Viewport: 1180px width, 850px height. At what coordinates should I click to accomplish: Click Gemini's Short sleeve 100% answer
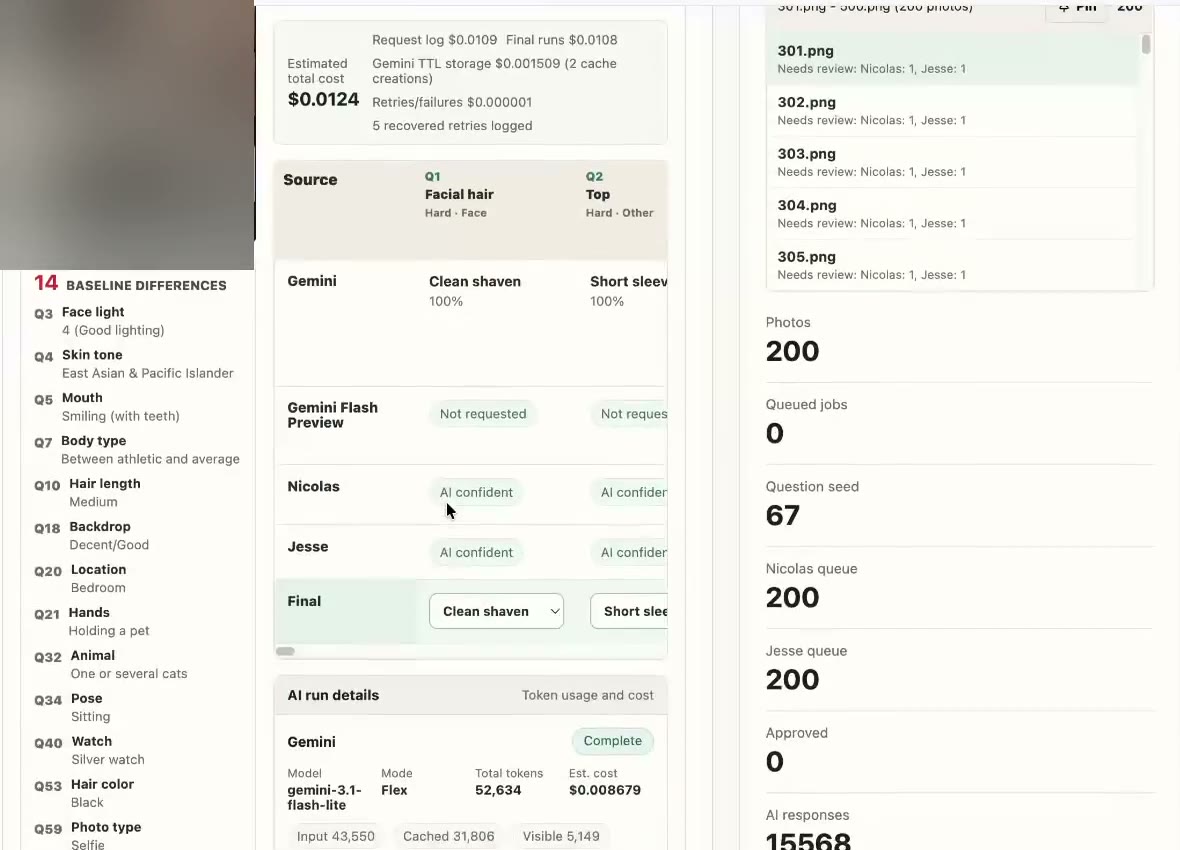(628, 291)
